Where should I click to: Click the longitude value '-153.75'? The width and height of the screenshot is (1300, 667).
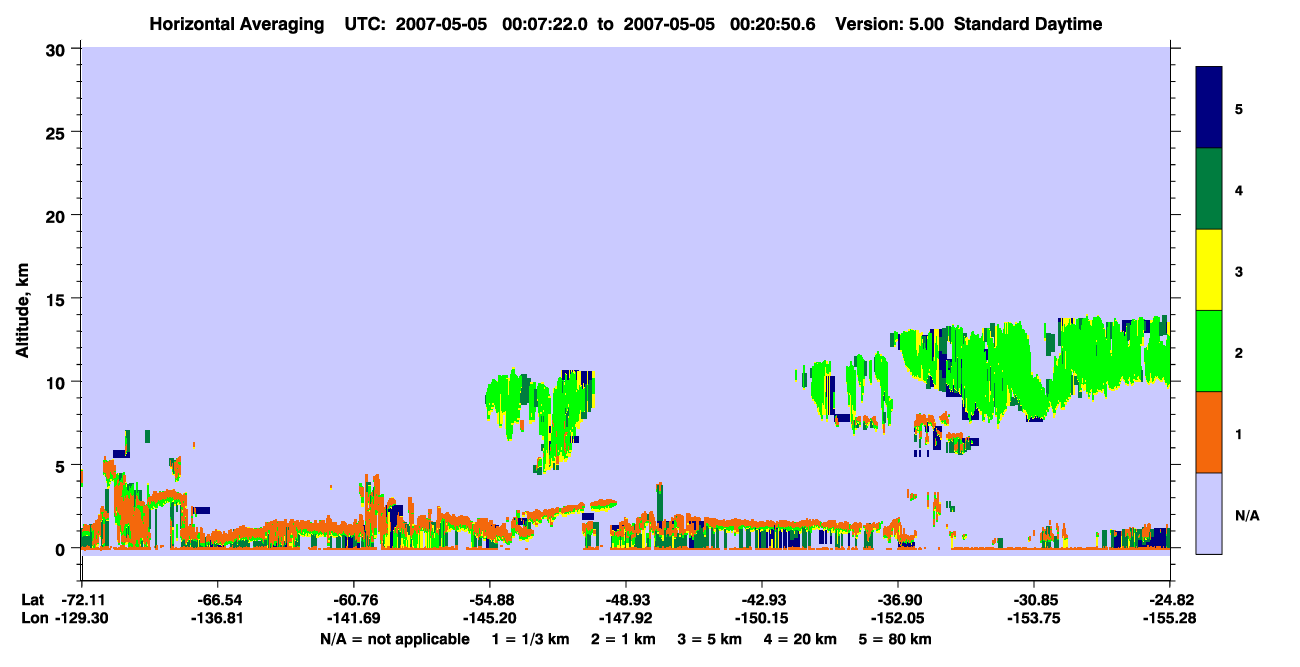(x=1034, y=618)
